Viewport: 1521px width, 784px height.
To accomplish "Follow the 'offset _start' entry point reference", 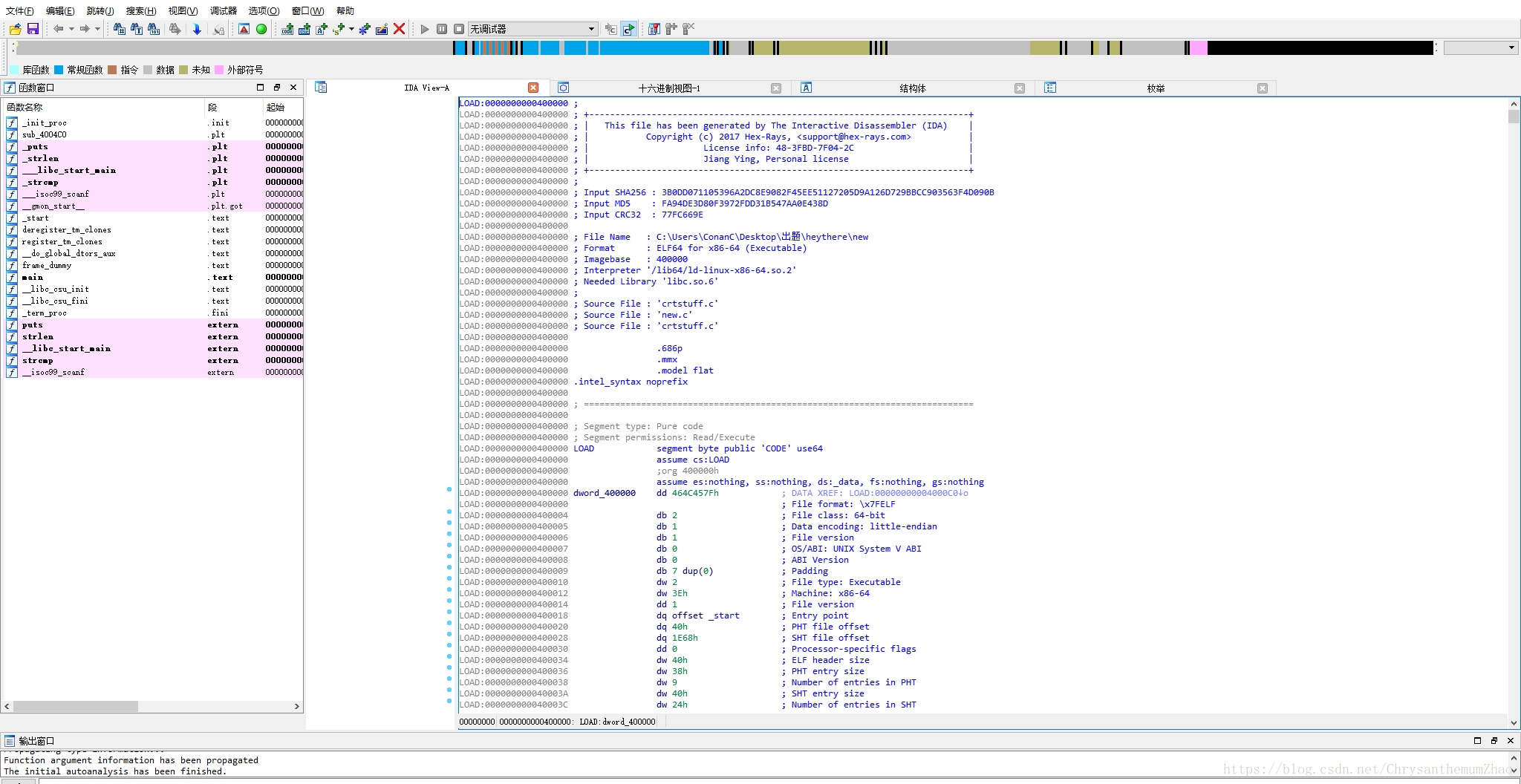I will click(x=706, y=615).
